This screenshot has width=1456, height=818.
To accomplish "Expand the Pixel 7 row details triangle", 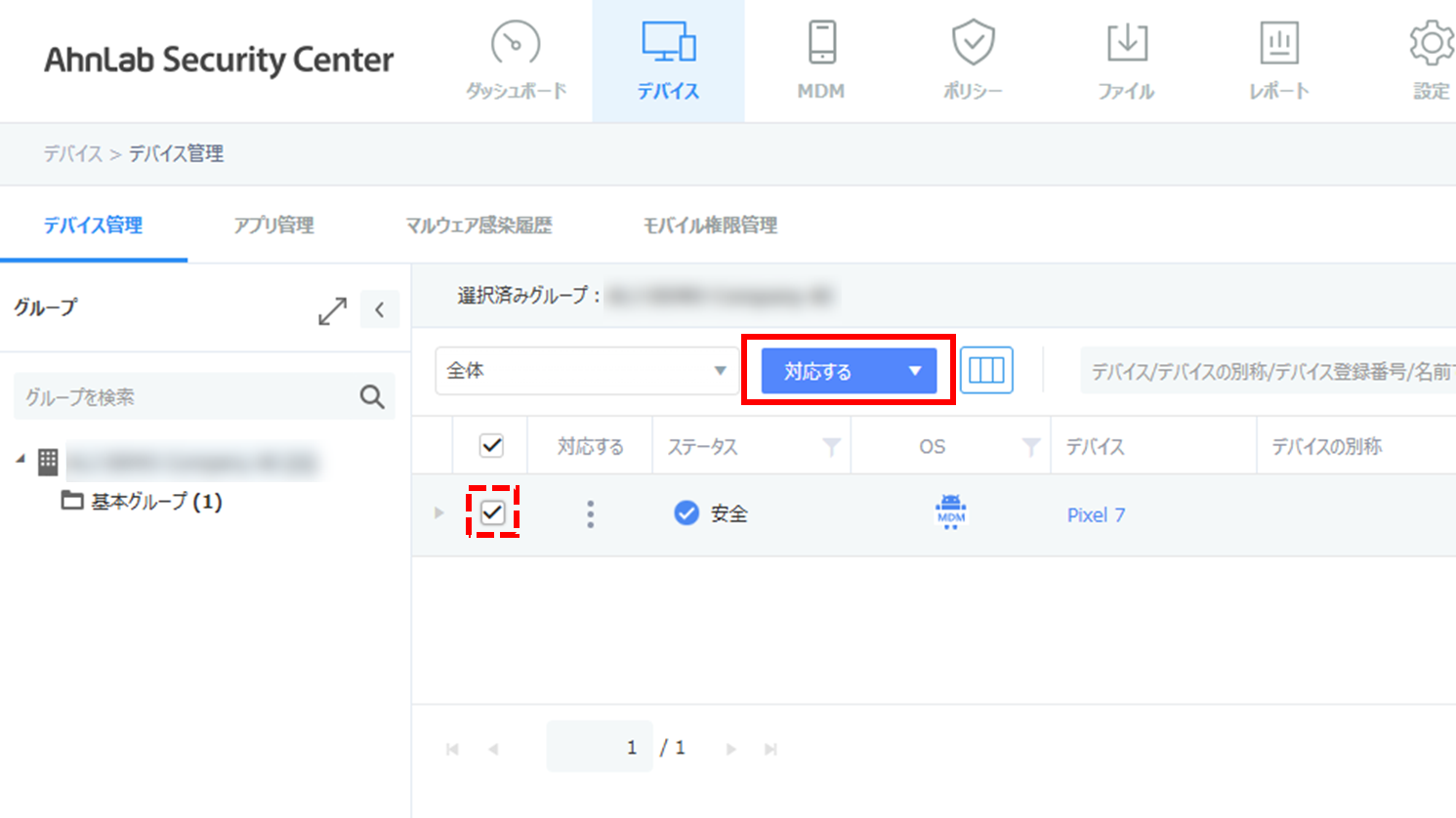I will [x=438, y=512].
